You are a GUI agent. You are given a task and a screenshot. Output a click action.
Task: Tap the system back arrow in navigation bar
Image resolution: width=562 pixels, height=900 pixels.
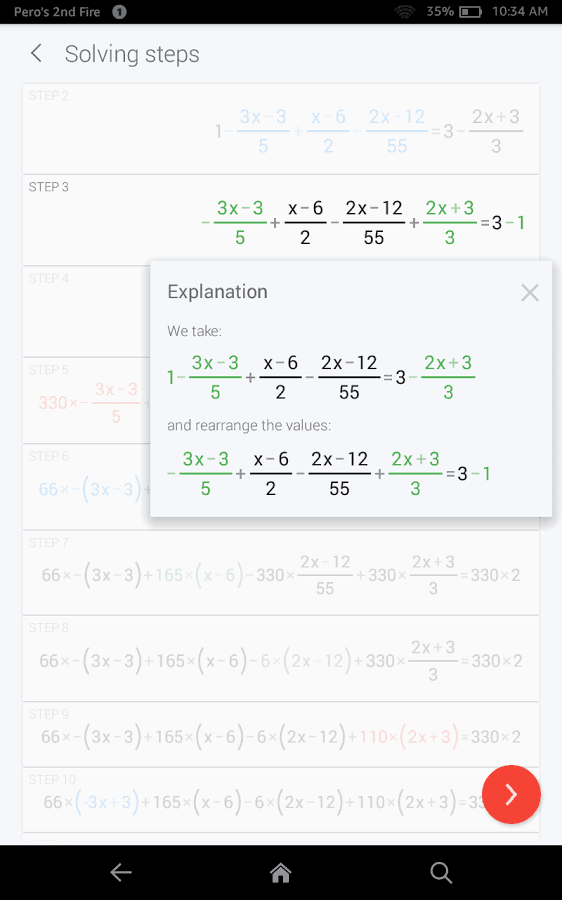[121, 872]
